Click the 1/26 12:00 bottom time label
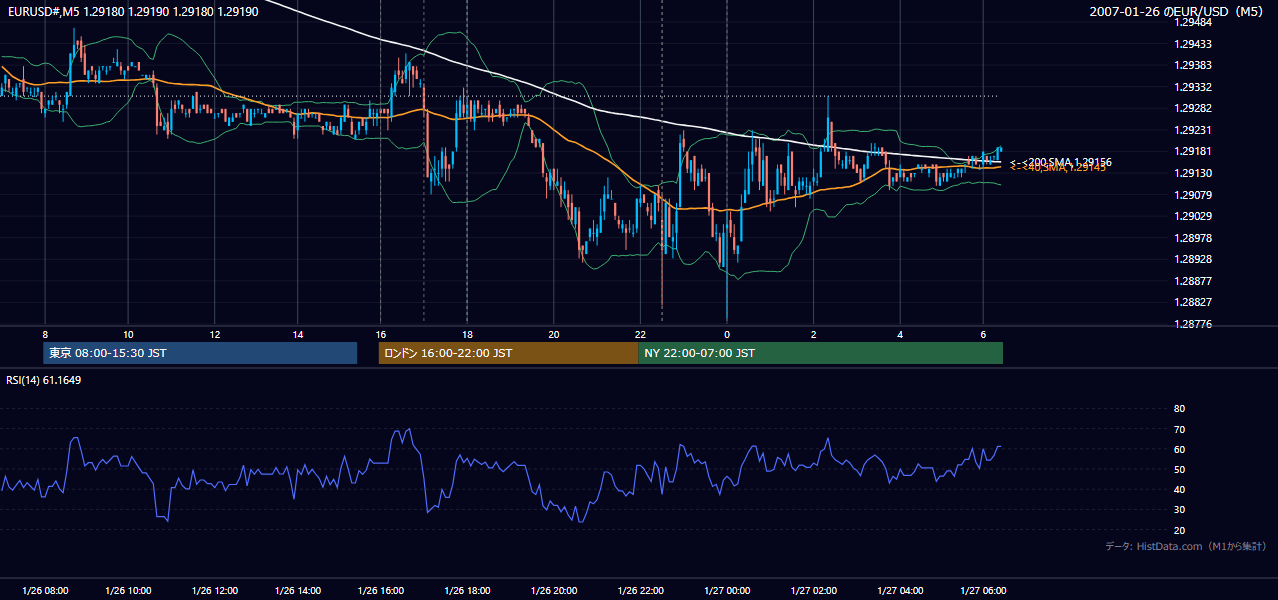The height and width of the screenshot is (600, 1278). coord(215,591)
